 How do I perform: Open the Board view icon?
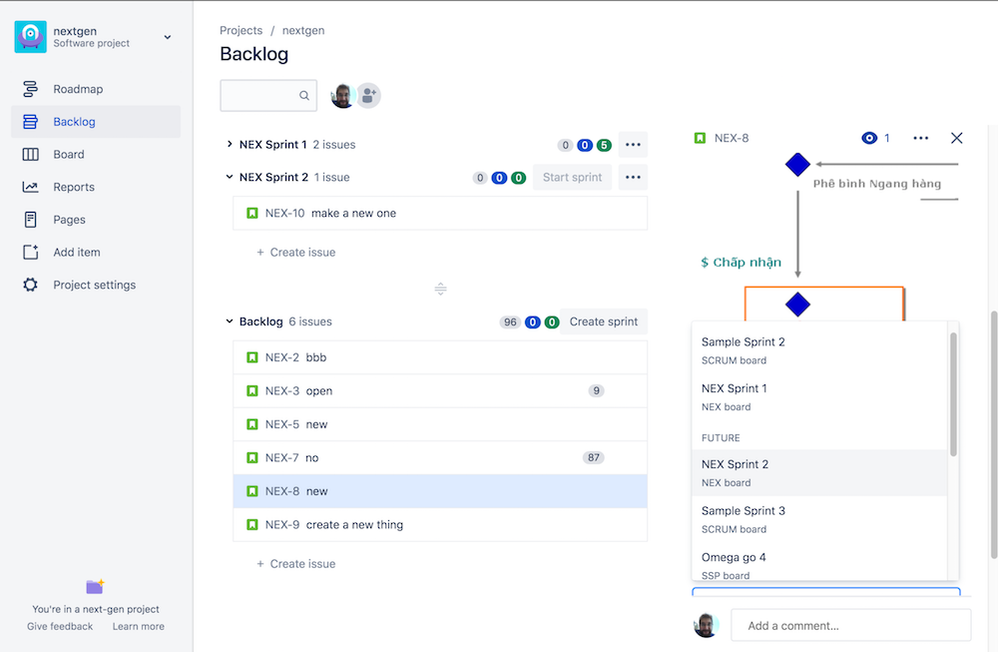(x=30, y=154)
